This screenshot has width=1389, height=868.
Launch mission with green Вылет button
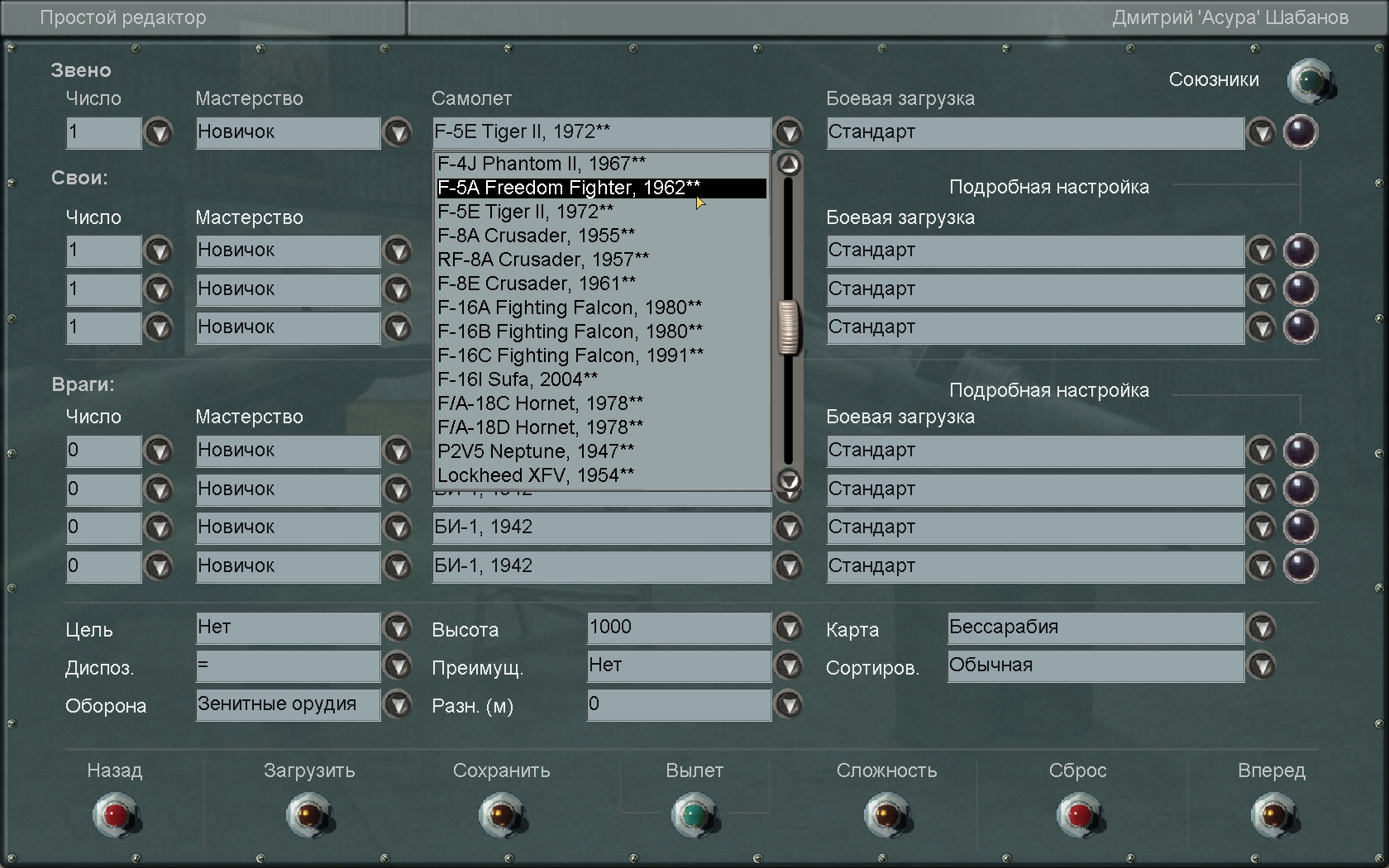[x=694, y=815]
